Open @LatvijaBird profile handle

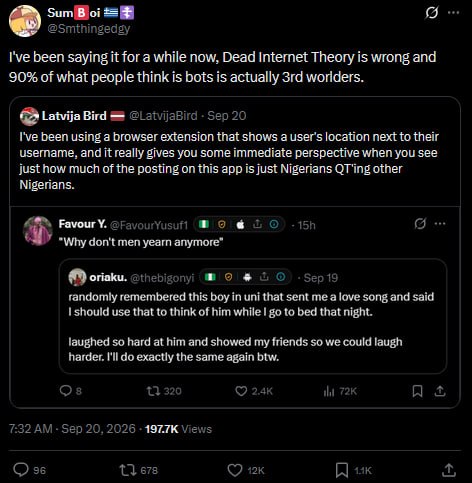pos(163,116)
